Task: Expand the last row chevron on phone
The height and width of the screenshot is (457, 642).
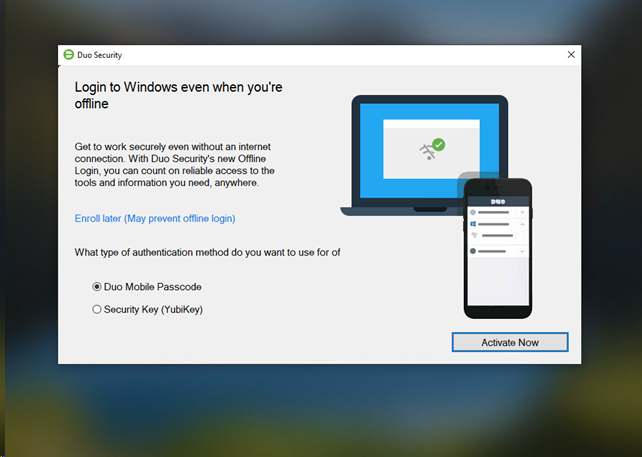Action: 521,251
